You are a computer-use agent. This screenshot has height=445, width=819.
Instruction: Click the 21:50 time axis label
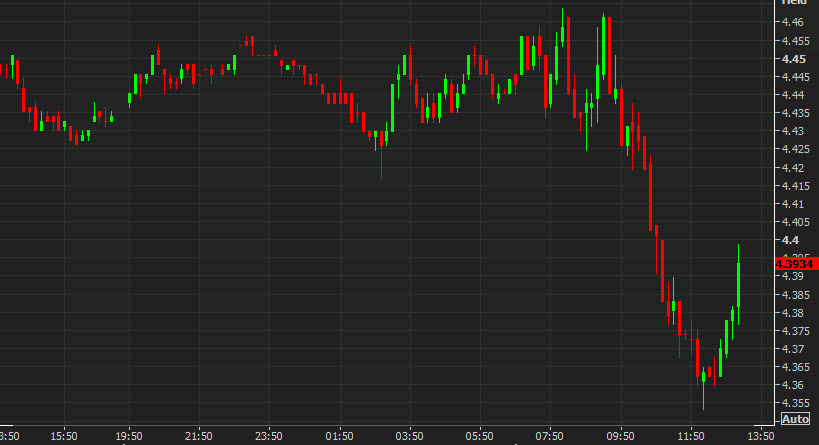click(x=199, y=436)
